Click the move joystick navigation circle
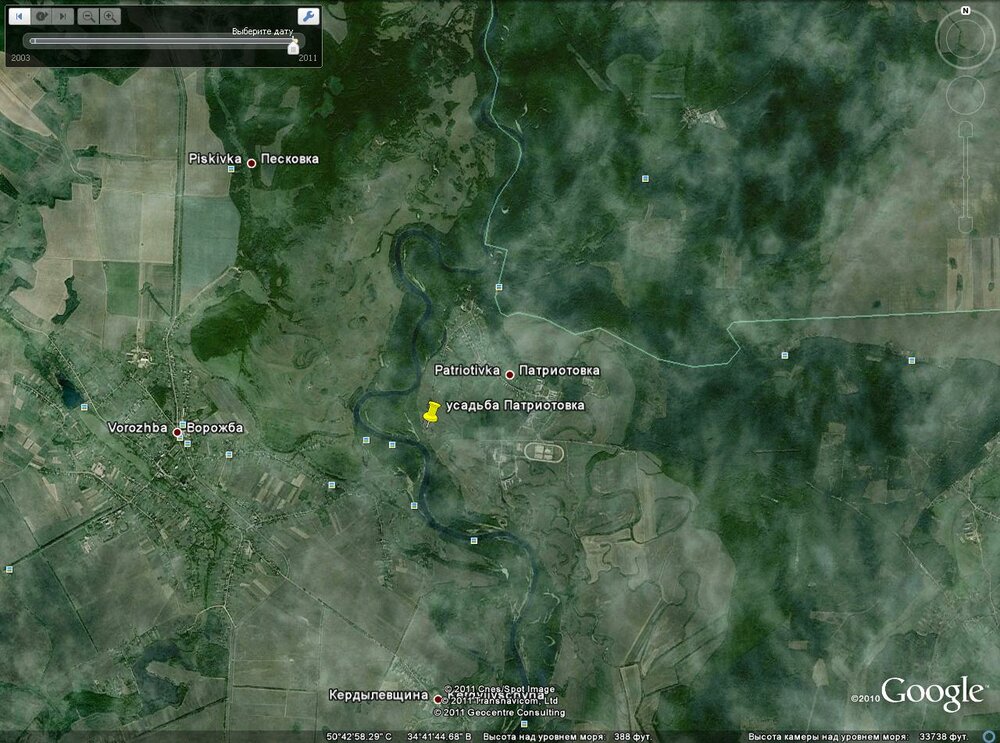Screen dimensions: 1000x743 click(966, 95)
